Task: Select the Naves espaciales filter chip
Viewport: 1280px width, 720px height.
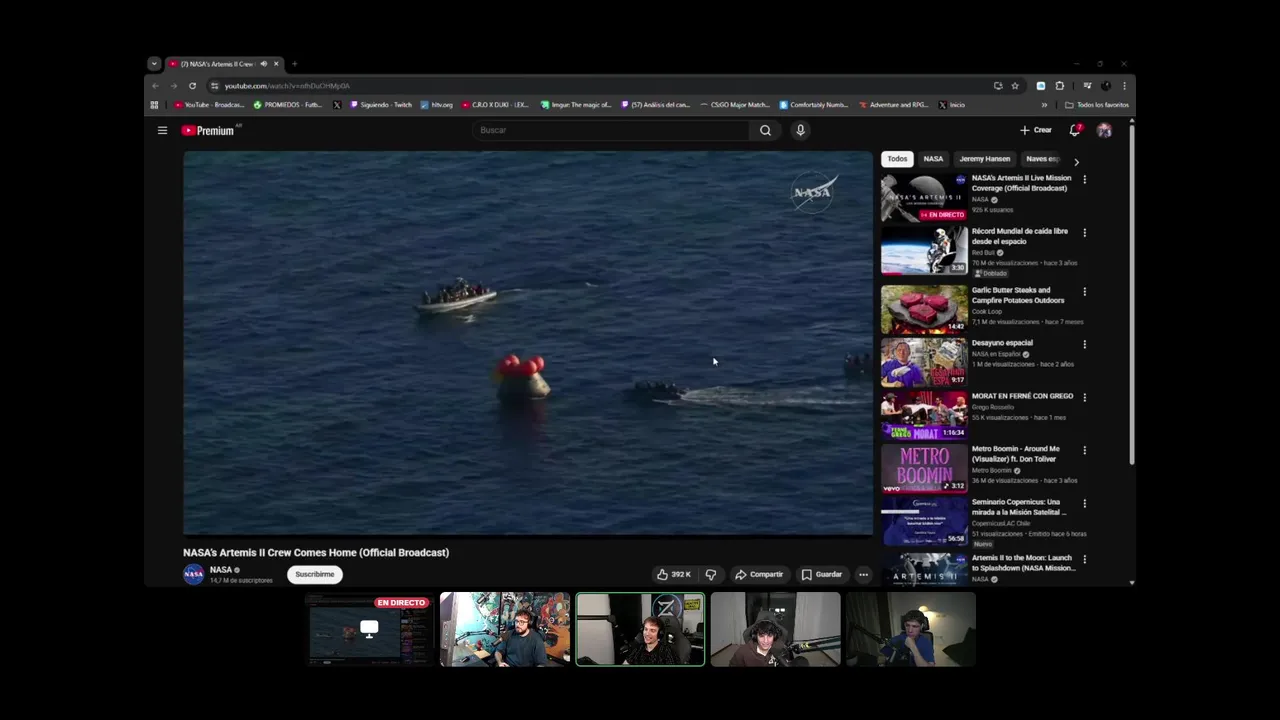Action: tap(1043, 159)
